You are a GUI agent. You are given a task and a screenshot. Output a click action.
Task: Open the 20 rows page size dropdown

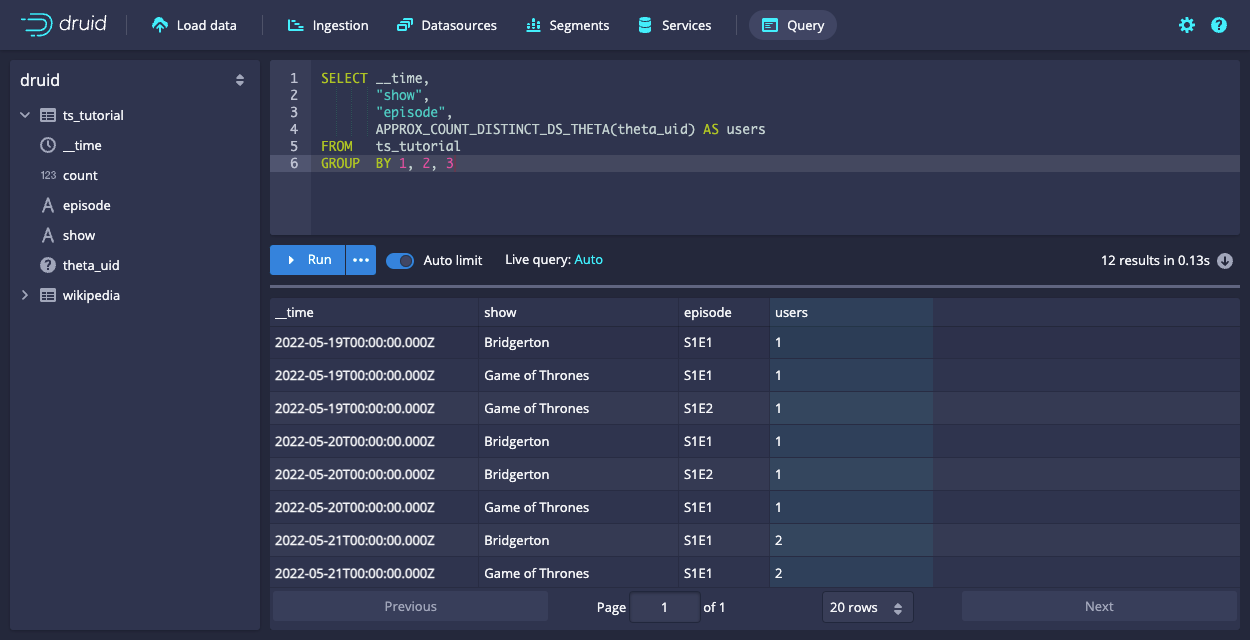(x=867, y=607)
